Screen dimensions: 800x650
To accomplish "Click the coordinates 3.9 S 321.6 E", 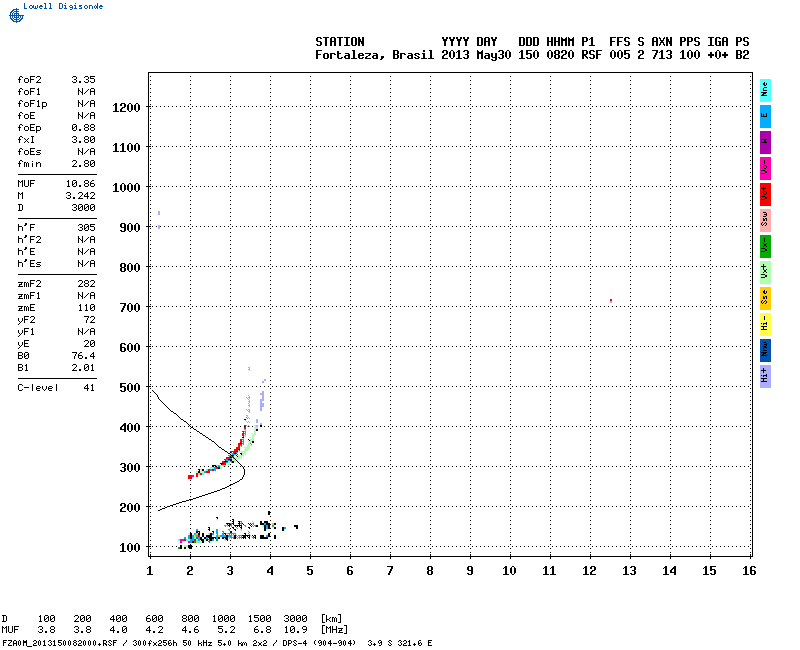I will coord(399,643).
